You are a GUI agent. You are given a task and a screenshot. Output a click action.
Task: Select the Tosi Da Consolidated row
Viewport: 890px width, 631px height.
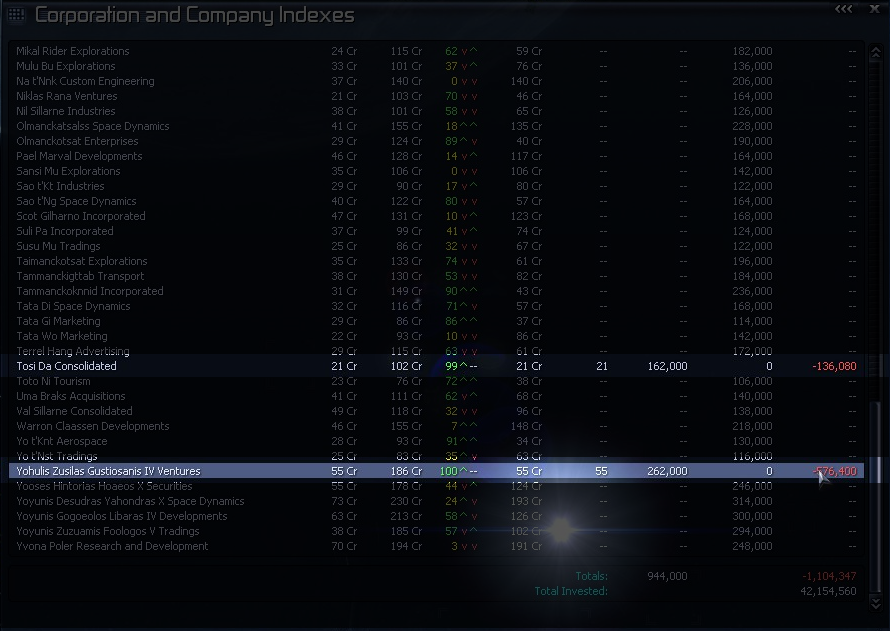[x=67, y=366]
